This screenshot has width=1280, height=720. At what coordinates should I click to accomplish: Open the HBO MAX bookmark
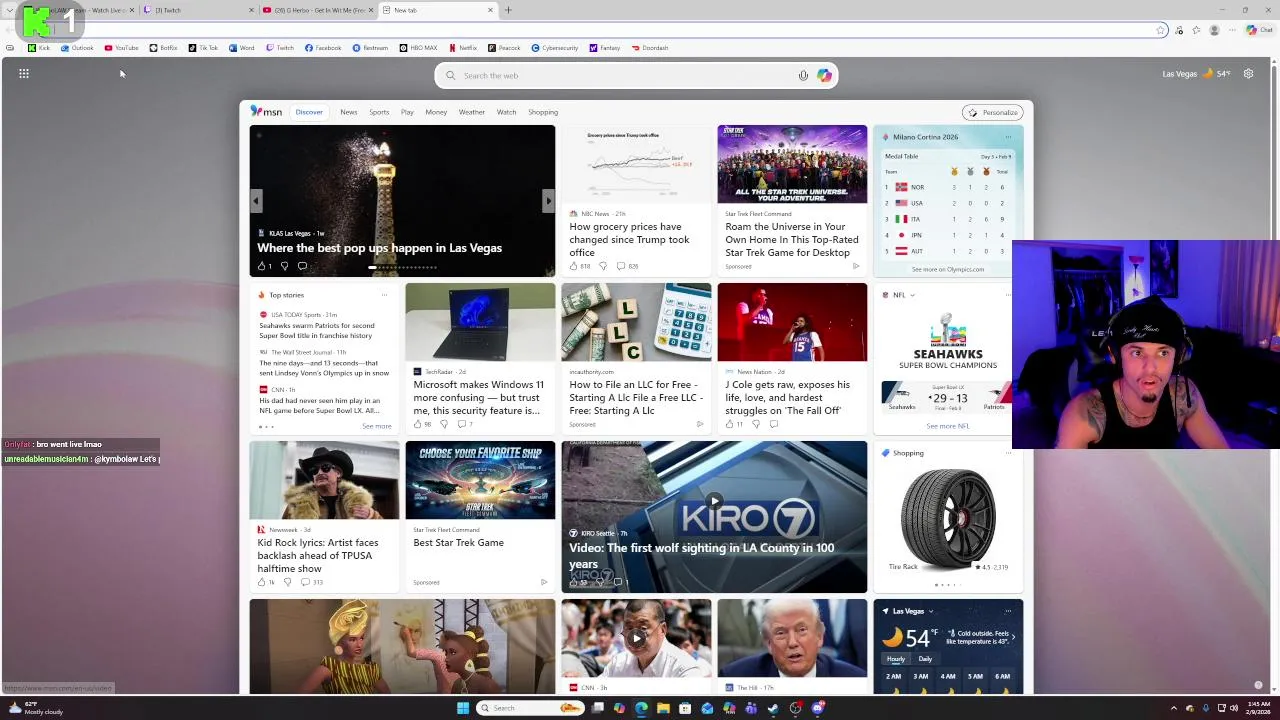tap(418, 48)
